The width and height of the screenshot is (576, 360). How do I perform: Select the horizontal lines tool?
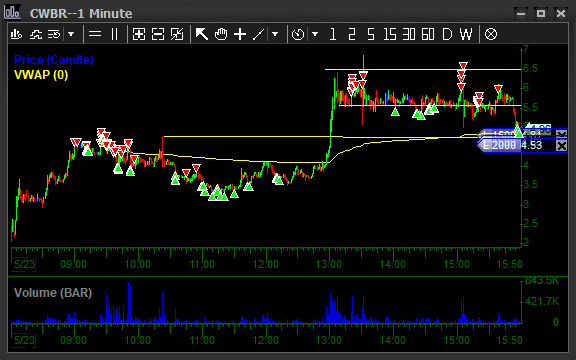(95, 35)
